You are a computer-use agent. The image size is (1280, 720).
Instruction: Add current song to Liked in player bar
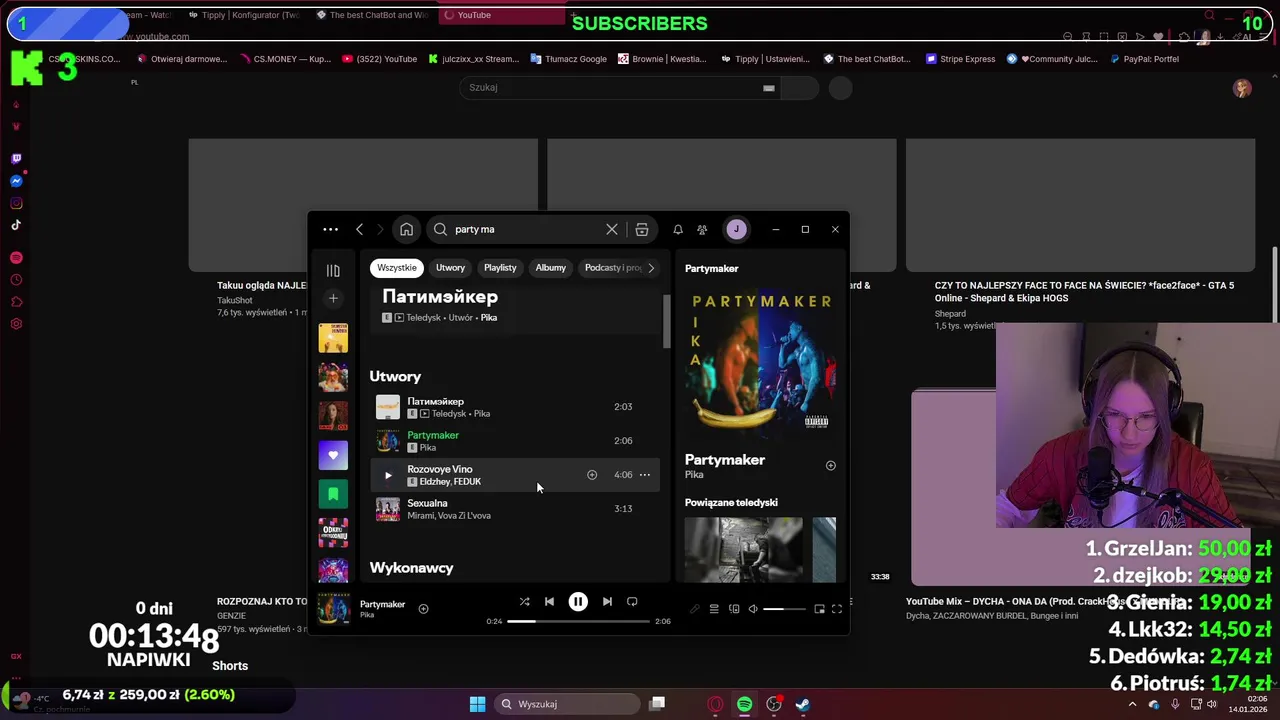(423, 608)
